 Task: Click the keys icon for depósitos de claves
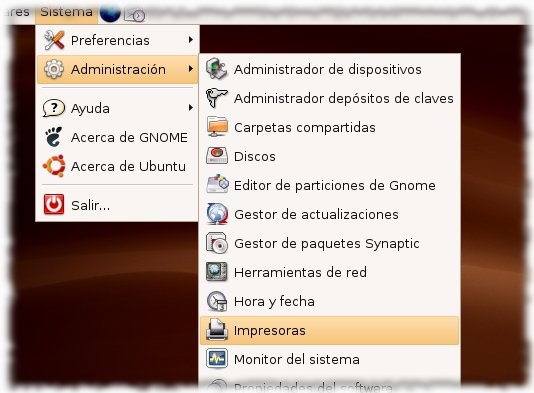(x=217, y=98)
